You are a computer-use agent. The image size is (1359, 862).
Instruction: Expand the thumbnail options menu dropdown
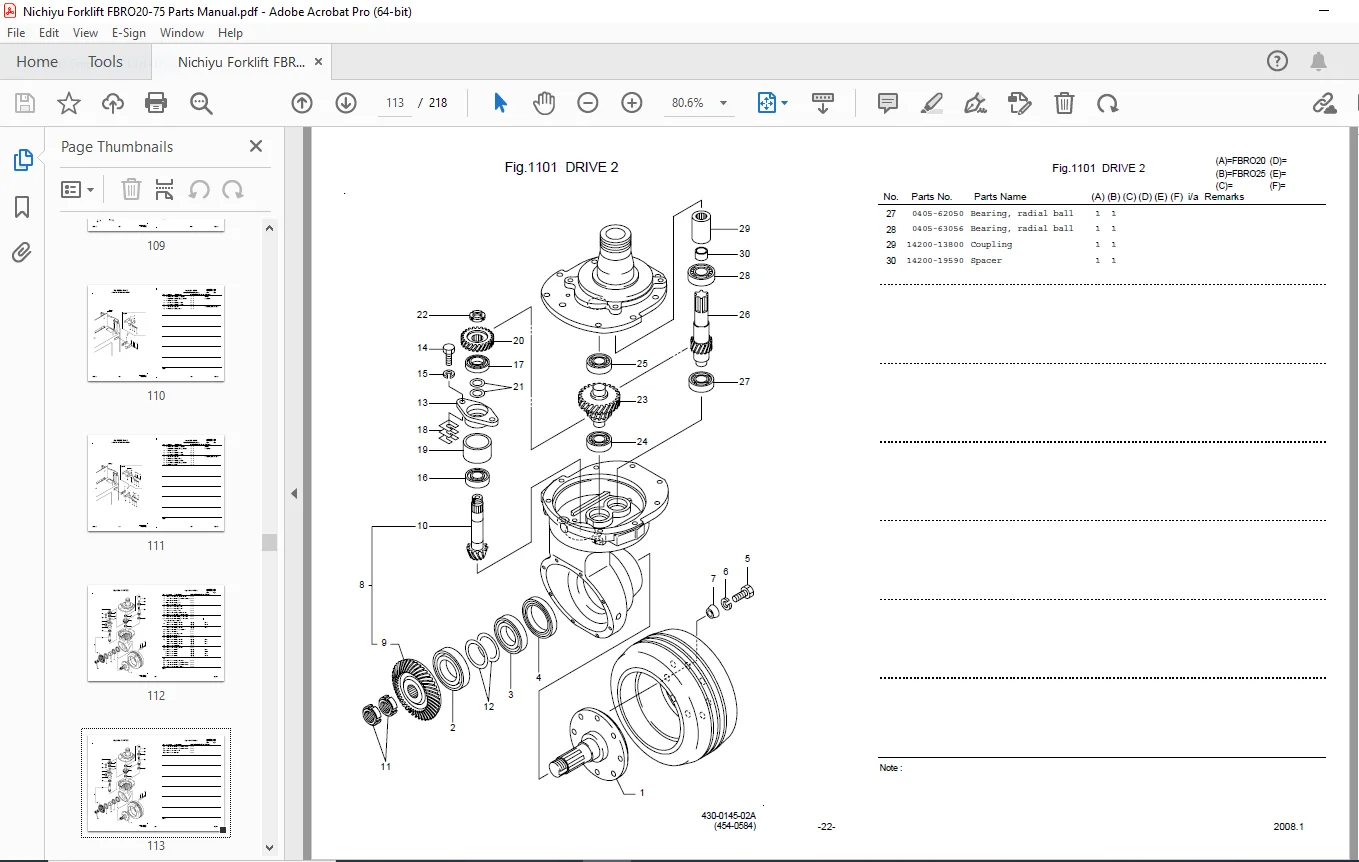point(78,189)
